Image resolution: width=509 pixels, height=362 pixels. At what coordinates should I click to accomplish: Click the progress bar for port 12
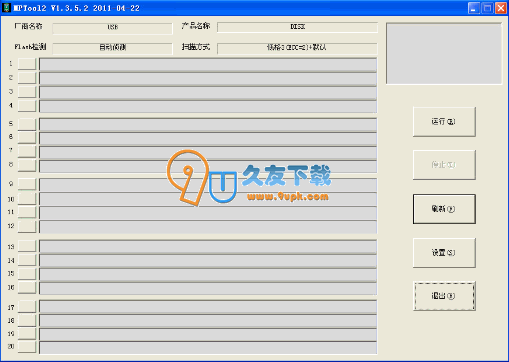(208, 227)
